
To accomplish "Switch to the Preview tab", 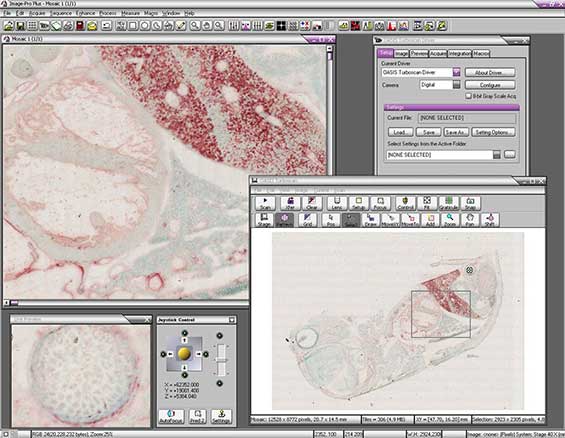I will [x=419, y=53].
